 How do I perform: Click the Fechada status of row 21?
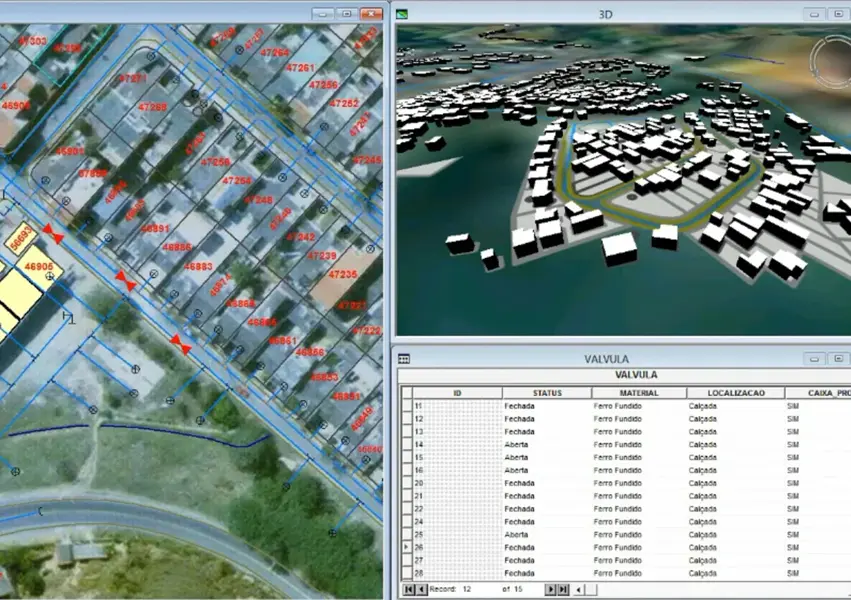pyautogui.click(x=519, y=496)
